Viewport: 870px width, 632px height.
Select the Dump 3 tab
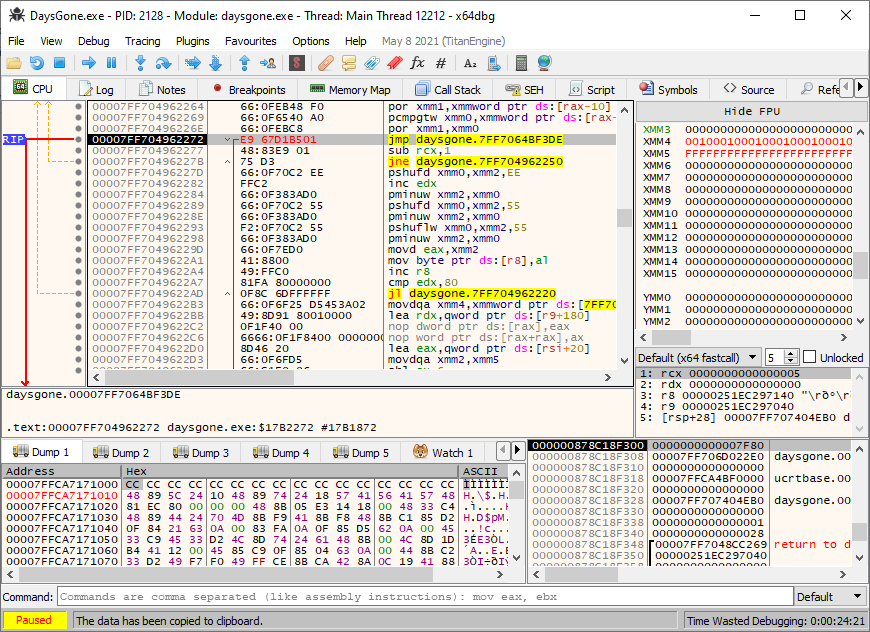point(200,453)
